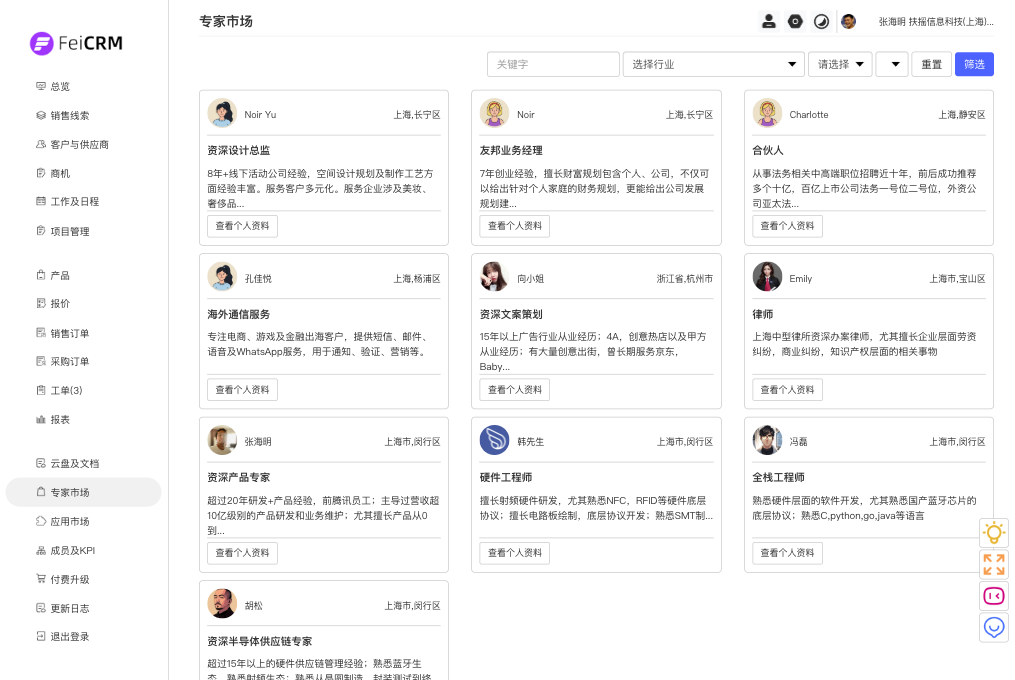Toggle dark mode with the moon icon
The image size is (1015, 680).
click(821, 21)
